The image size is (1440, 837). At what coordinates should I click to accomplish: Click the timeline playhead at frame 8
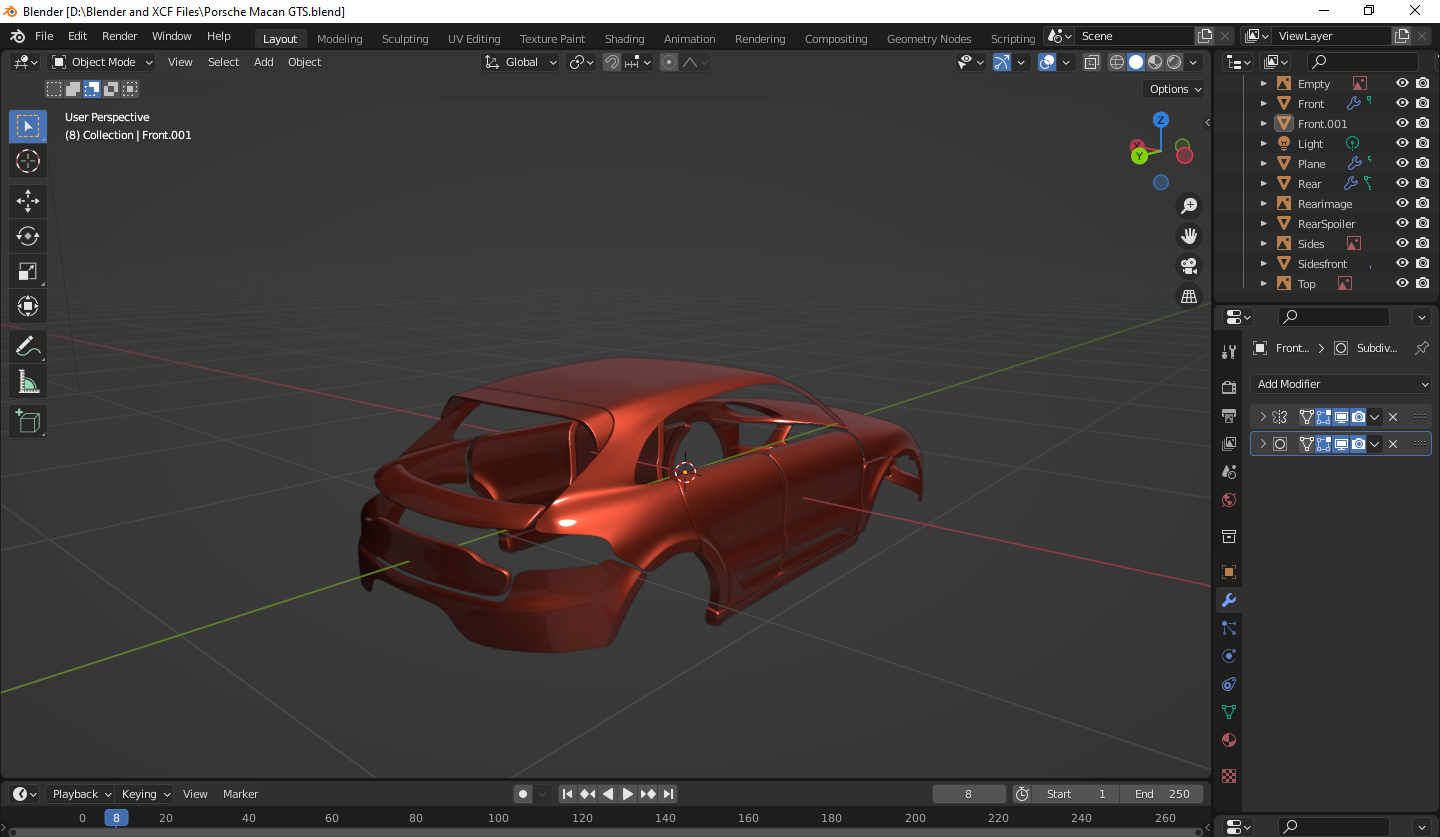[116, 818]
